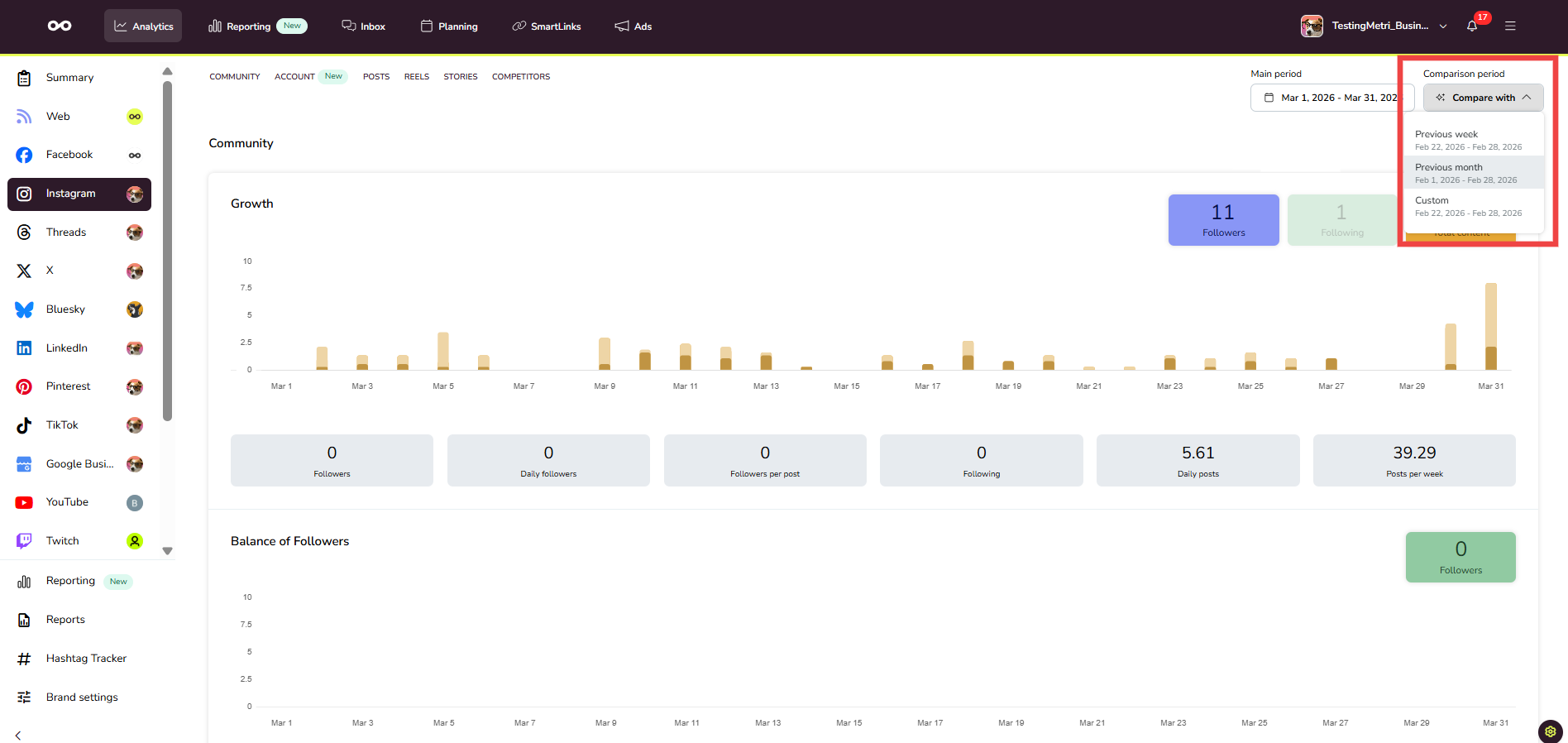The height and width of the screenshot is (743, 1568).
Task: Open the Analytics section
Action: coord(143,26)
